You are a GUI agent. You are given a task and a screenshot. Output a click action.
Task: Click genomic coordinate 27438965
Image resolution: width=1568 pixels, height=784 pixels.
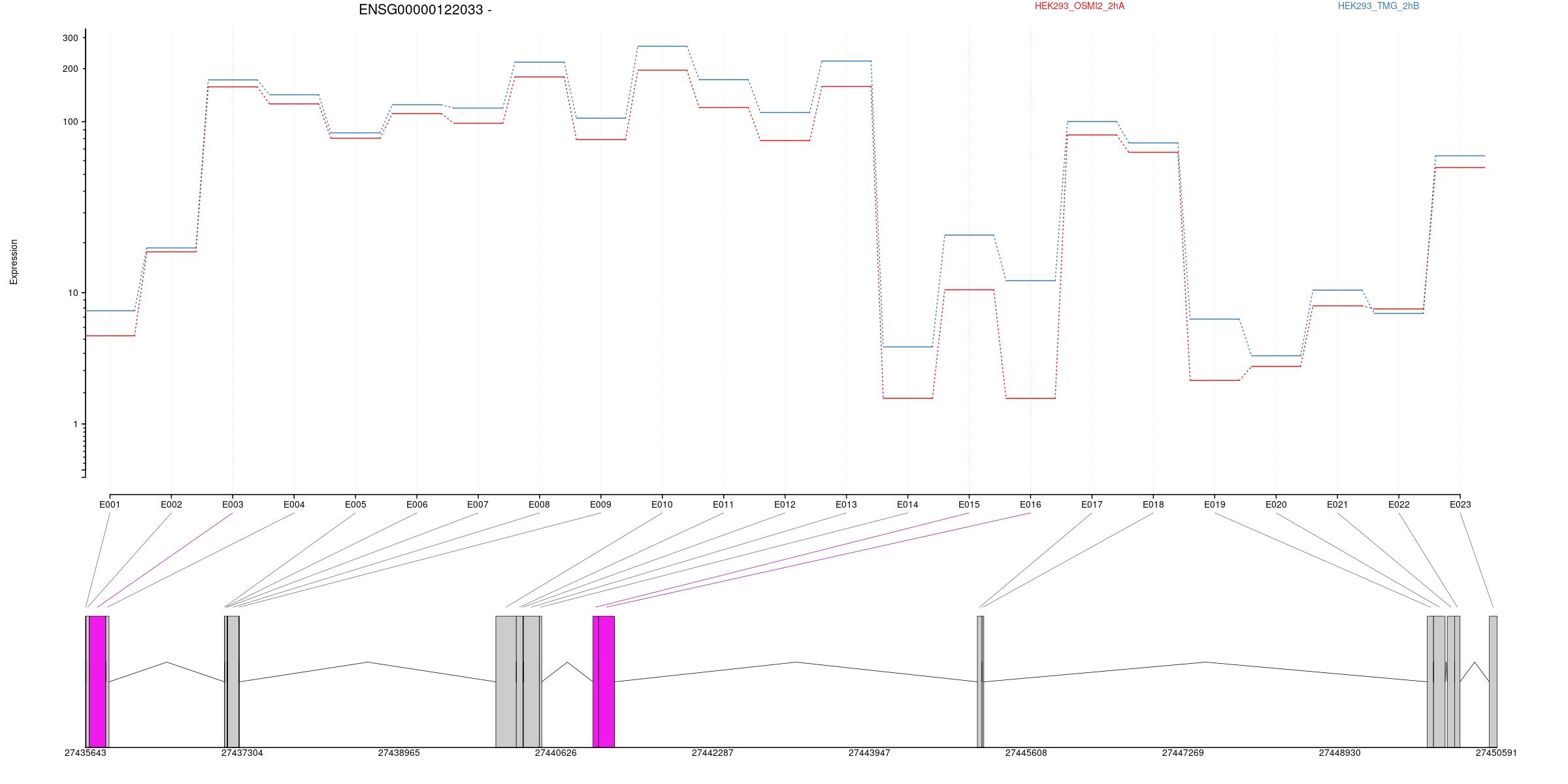tap(399, 753)
